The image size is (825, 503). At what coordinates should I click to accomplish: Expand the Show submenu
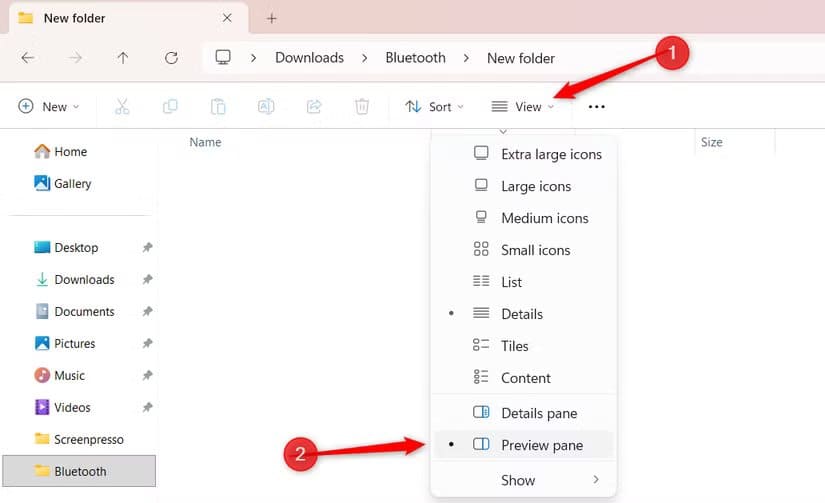524,480
